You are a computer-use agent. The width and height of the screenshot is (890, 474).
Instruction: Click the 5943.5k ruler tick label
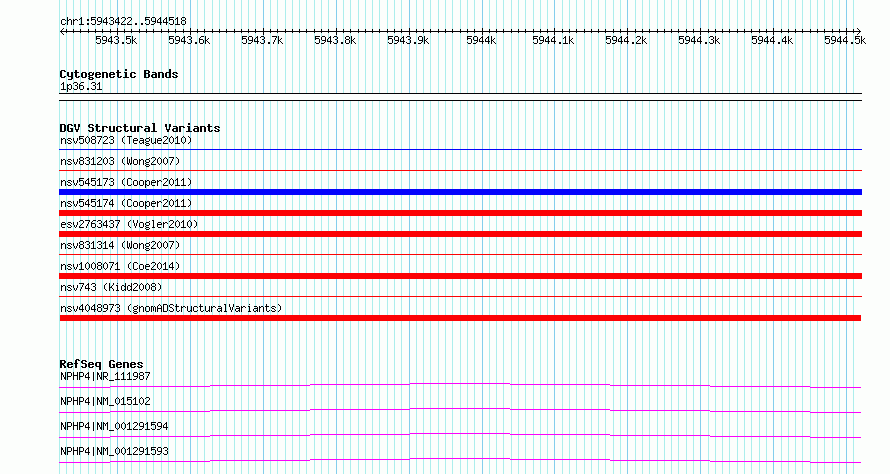(x=116, y=40)
